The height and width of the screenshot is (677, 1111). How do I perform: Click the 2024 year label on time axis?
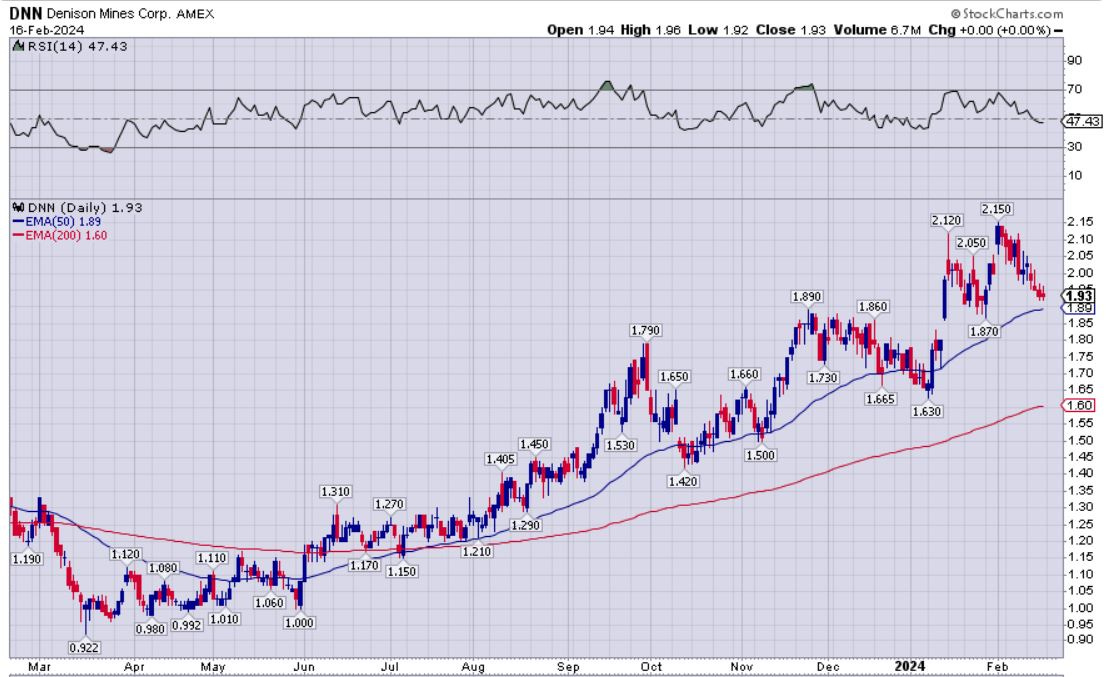(x=909, y=666)
